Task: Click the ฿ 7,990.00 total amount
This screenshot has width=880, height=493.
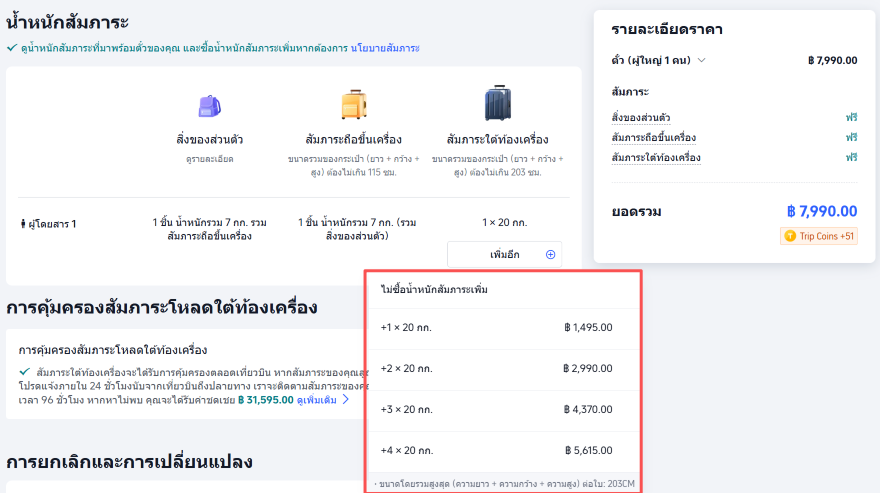Action: [x=822, y=211]
